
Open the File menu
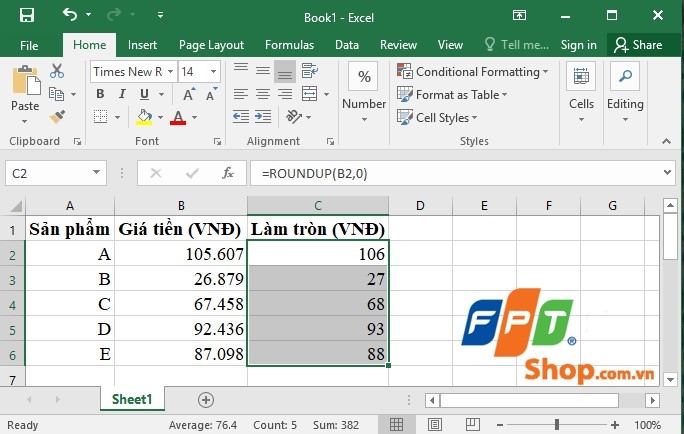coord(29,45)
